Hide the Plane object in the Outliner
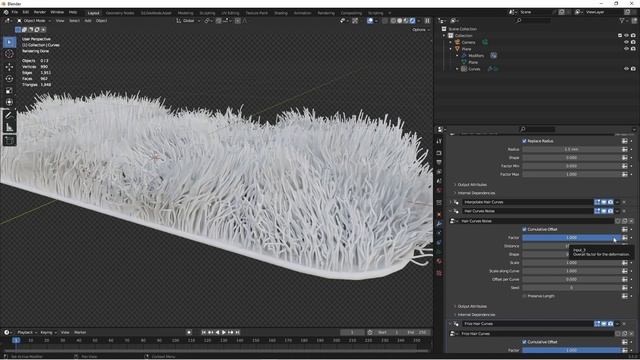This screenshot has height=360, width=640. 626,49
